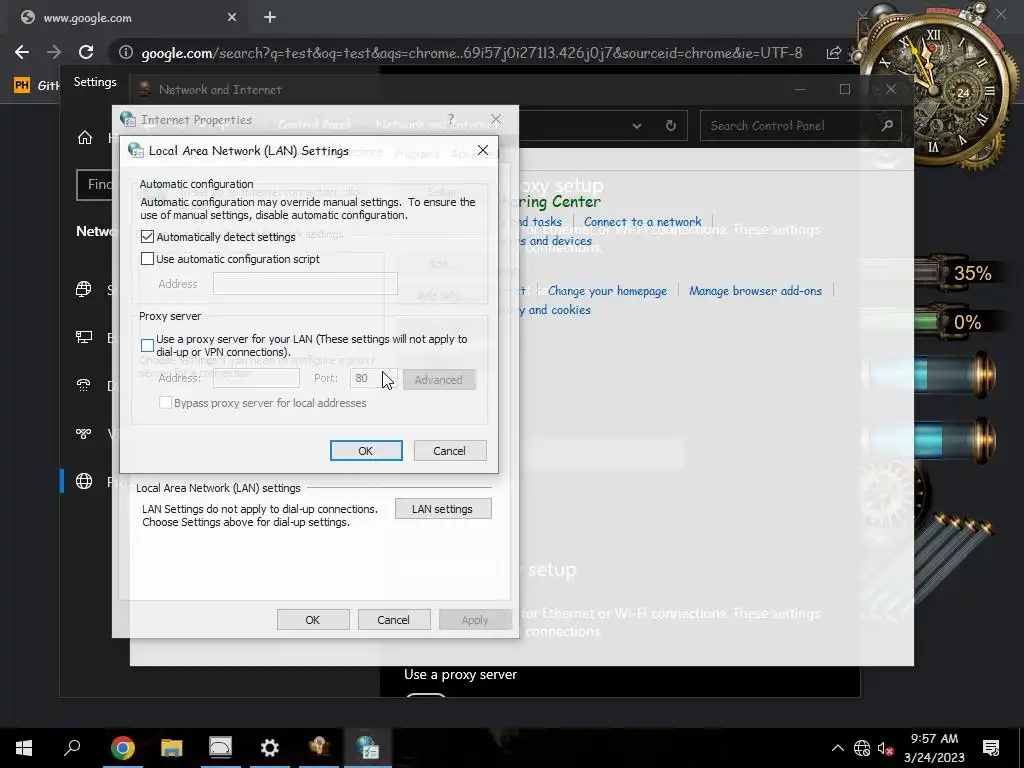Click the Control Panel search magnifier icon
This screenshot has height=768, width=1024.
(x=886, y=125)
